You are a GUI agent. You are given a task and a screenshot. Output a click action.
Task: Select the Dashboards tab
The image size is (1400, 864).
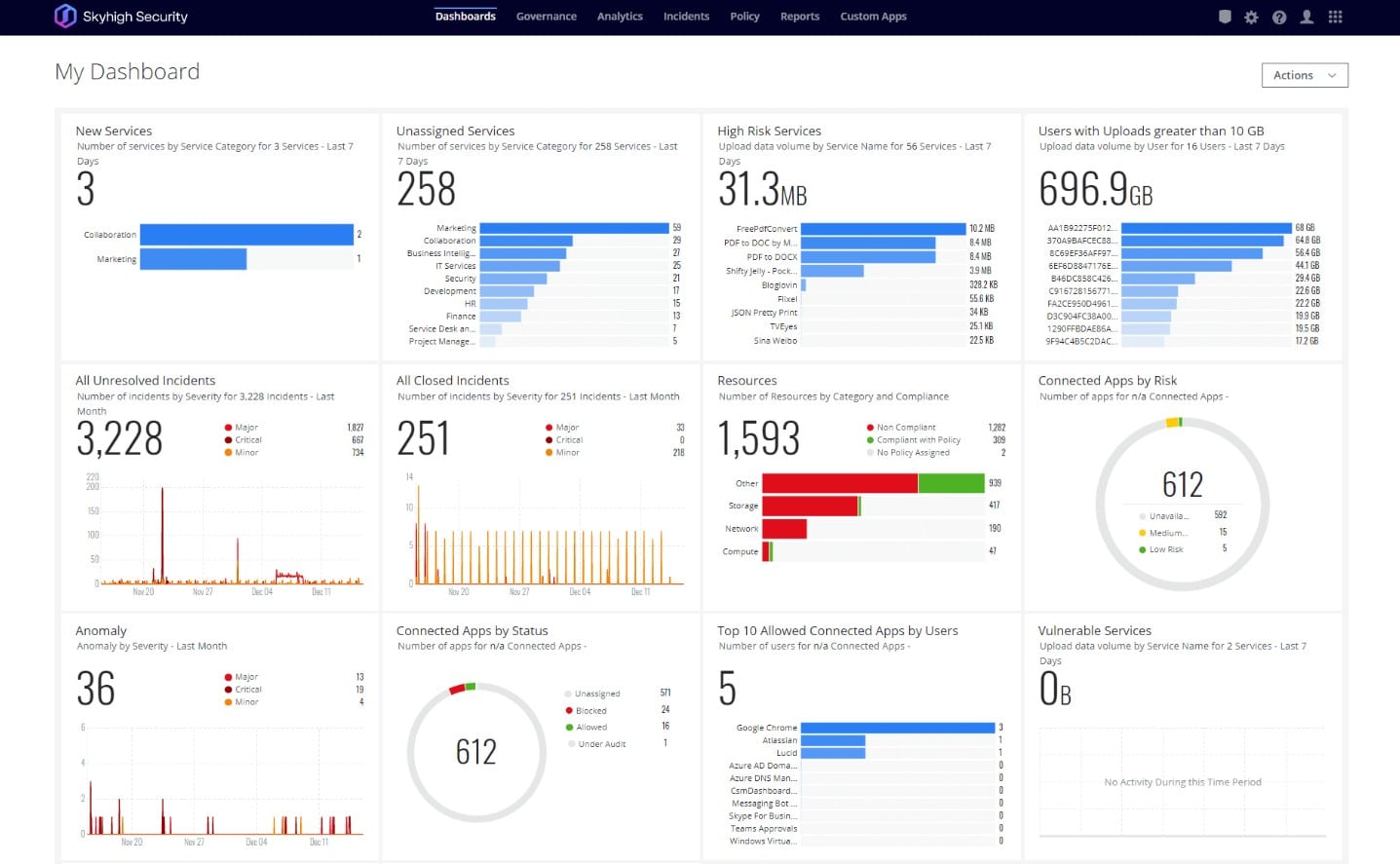[x=465, y=17]
